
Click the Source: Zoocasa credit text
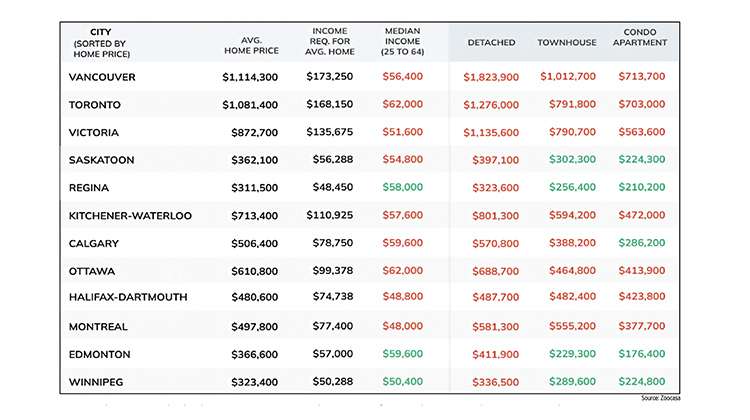click(661, 398)
